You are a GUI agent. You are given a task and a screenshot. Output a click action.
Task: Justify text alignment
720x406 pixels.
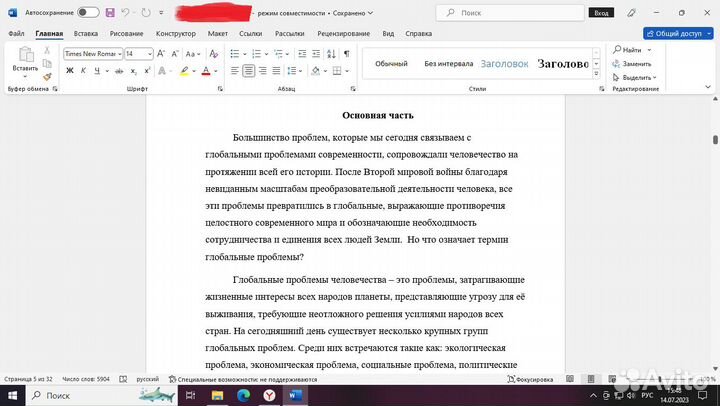[276, 71]
